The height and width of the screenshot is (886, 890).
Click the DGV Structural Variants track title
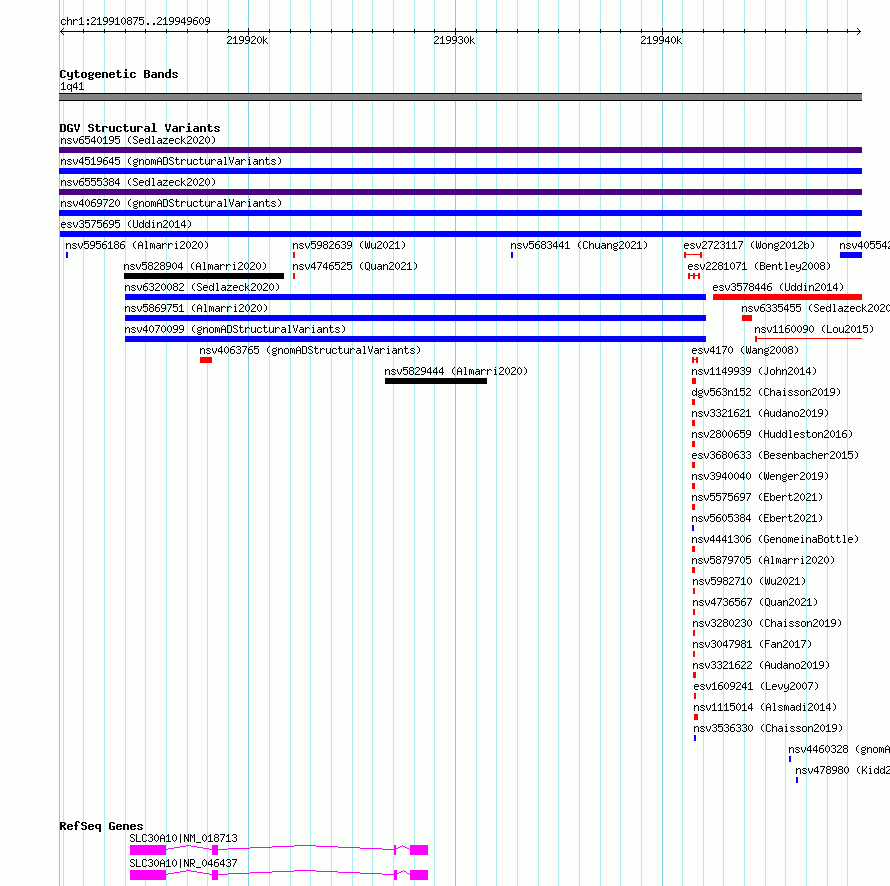tap(140, 128)
